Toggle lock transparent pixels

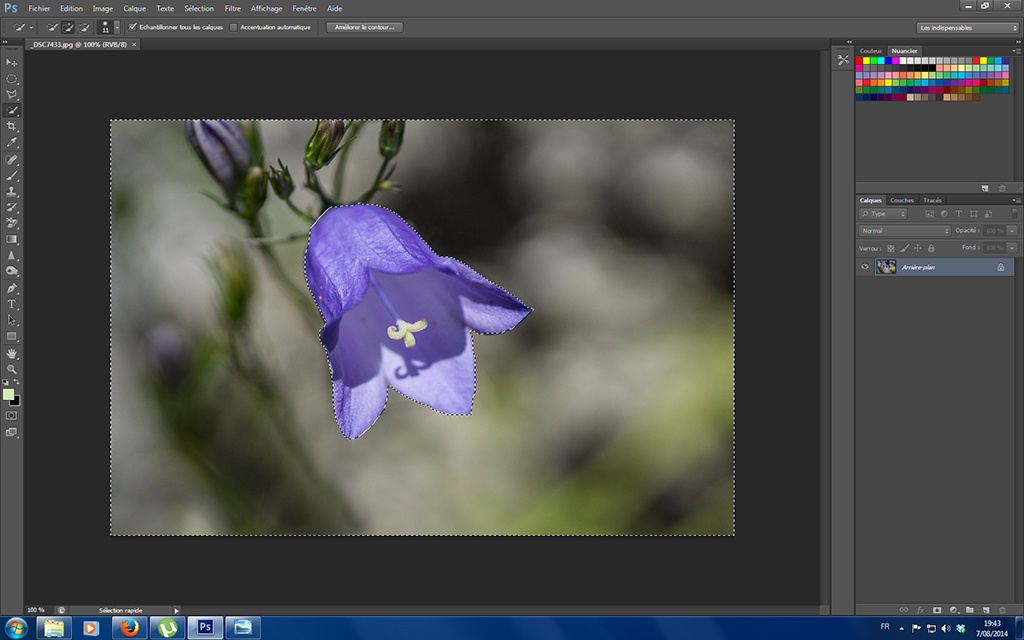pyautogui.click(x=891, y=248)
